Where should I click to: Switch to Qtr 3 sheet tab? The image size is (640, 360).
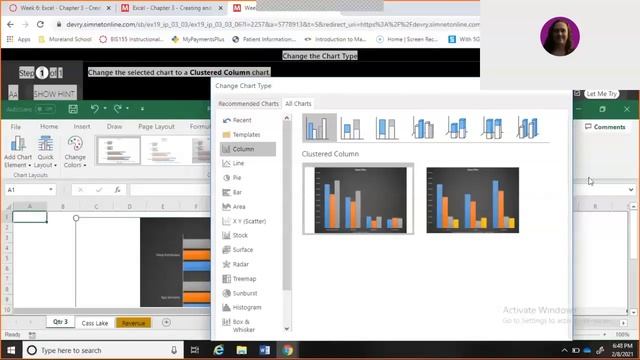pyautogui.click(x=60, y=322)
